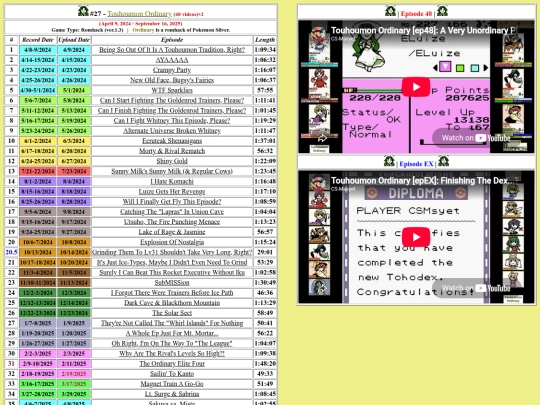Open 'Utsuho, The Fire Punching Menace' episode
The height and width of the screenshot is (405, 540).
[172, 222]
